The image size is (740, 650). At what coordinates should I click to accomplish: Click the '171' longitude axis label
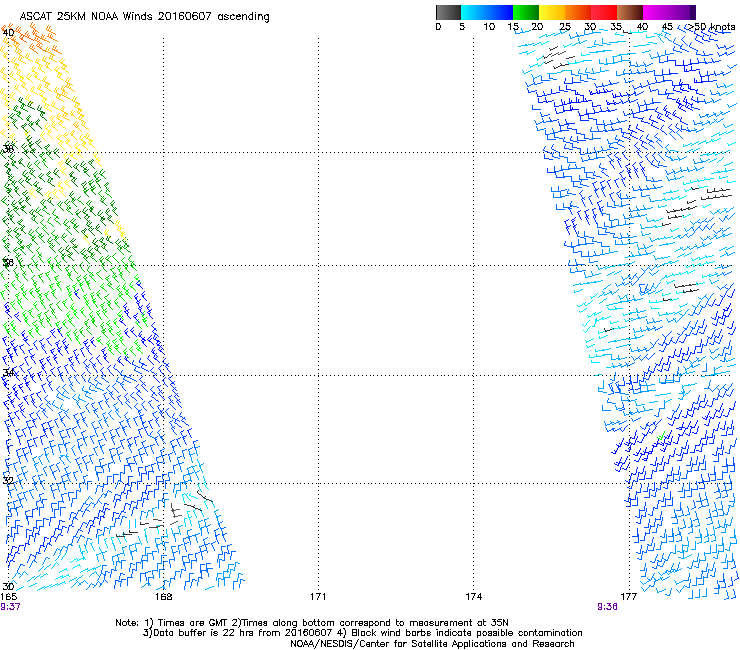tap(318, 597)
